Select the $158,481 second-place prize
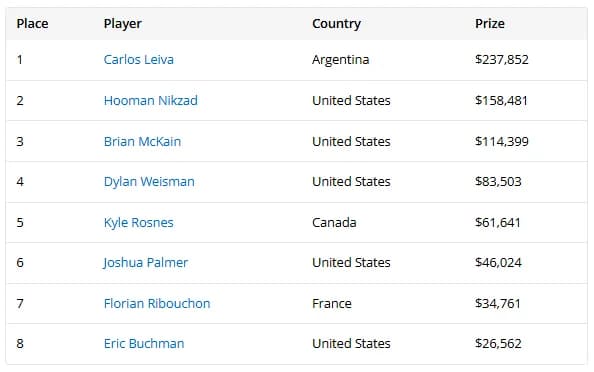The width and height of the screenshot is (594, 372). [x=501, y=100]
